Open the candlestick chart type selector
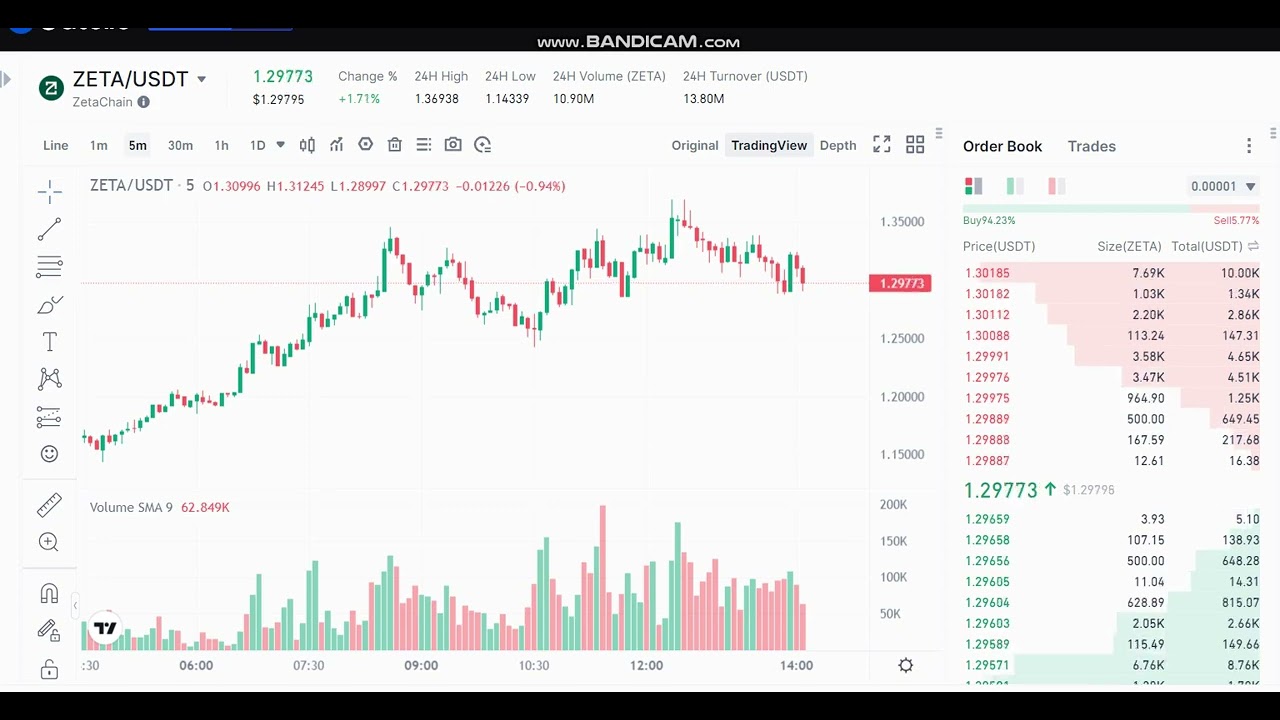1280x720 pixels. click(x=307, y=145)
